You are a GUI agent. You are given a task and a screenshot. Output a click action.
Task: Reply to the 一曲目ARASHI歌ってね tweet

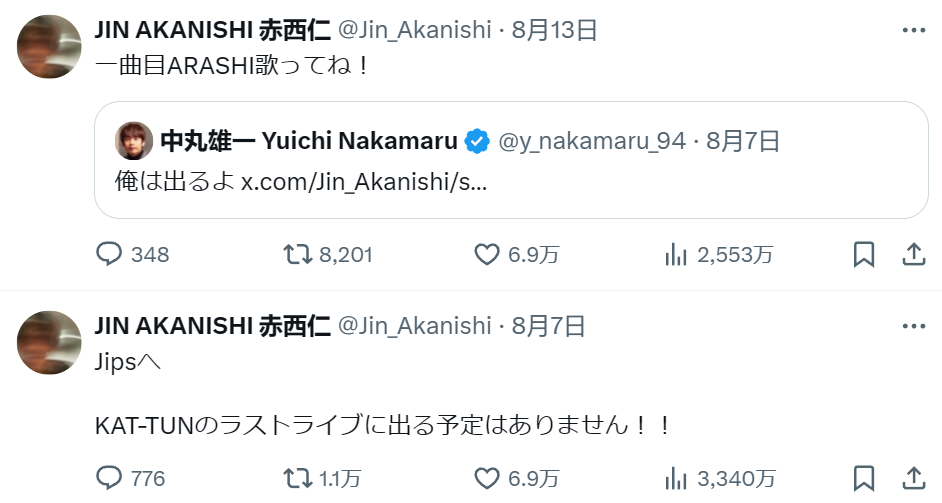[x=108, y=255]
